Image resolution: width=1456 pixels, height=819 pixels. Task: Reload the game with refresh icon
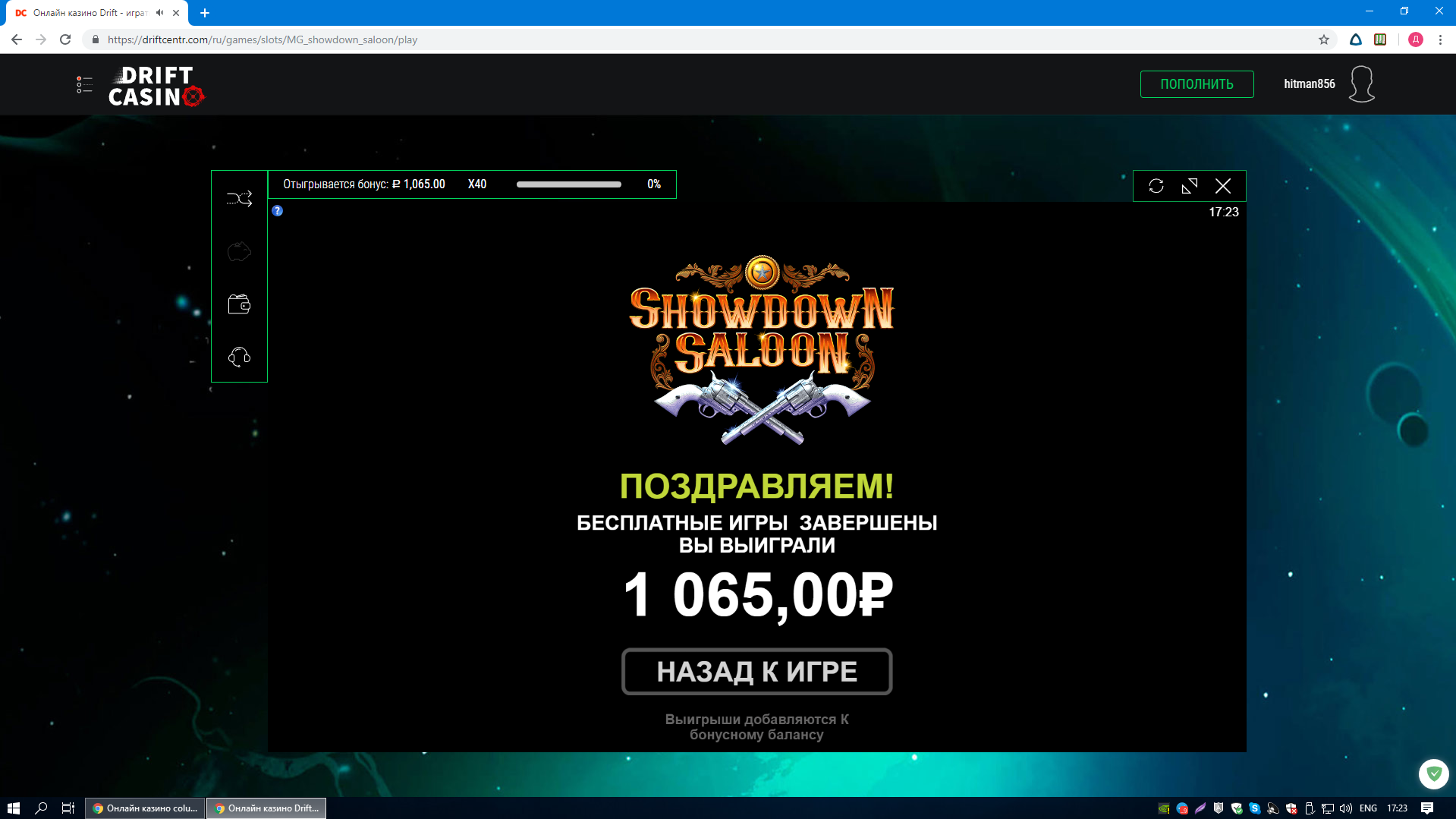coord(1156,186)
